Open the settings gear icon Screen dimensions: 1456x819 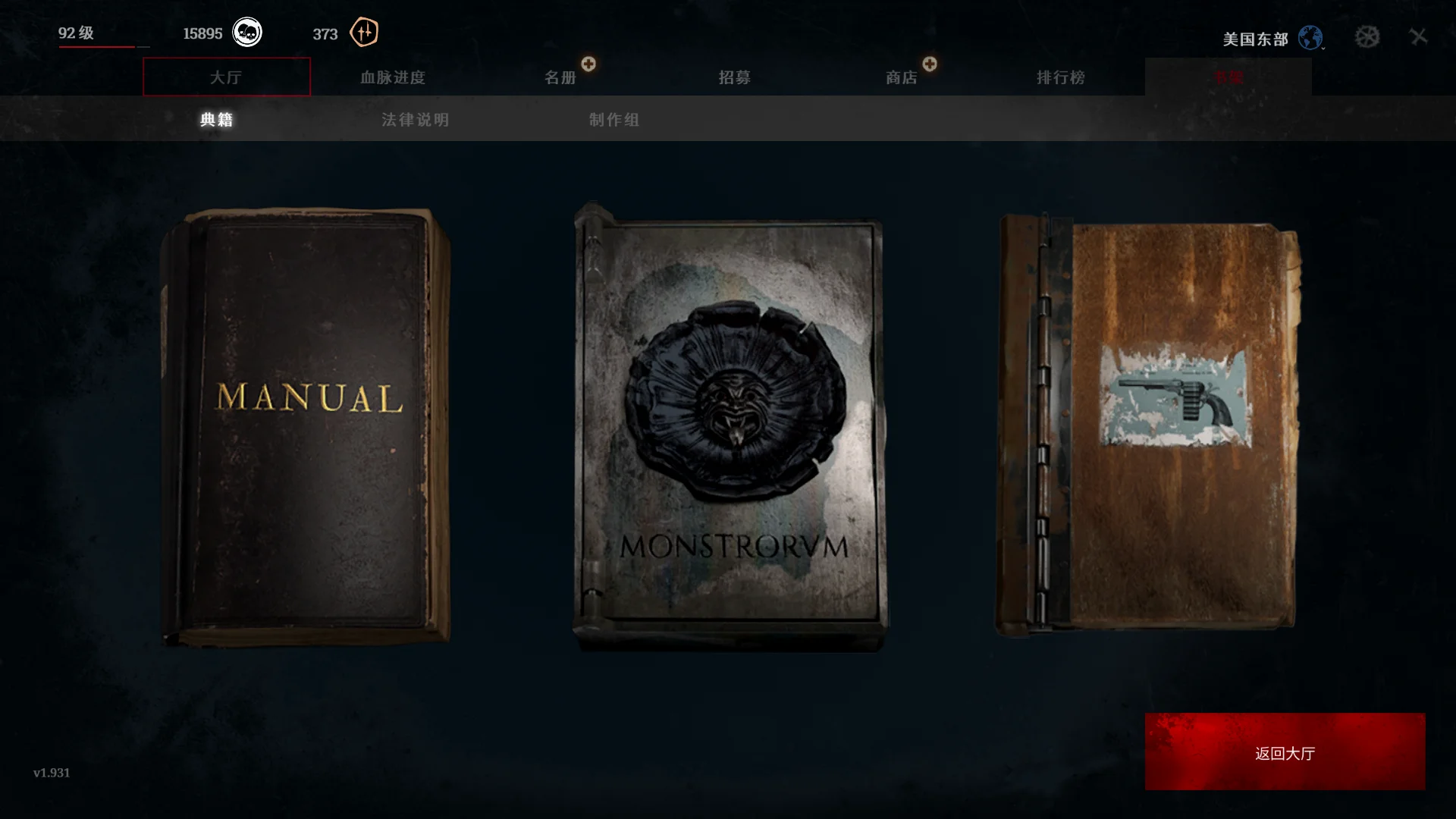pos(1367,36)
